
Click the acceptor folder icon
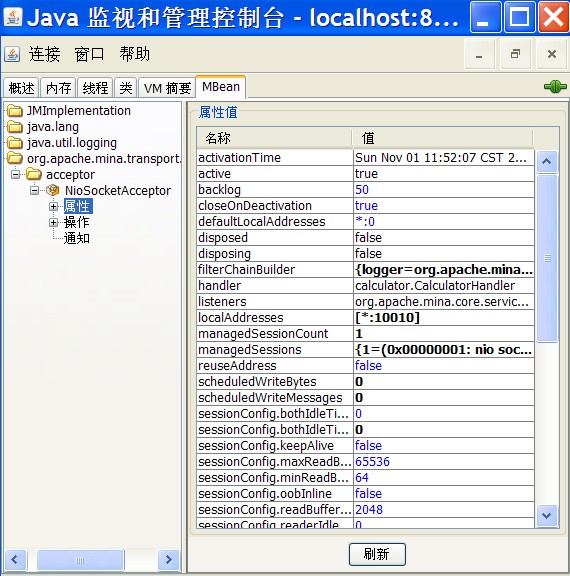pos(34,174)
